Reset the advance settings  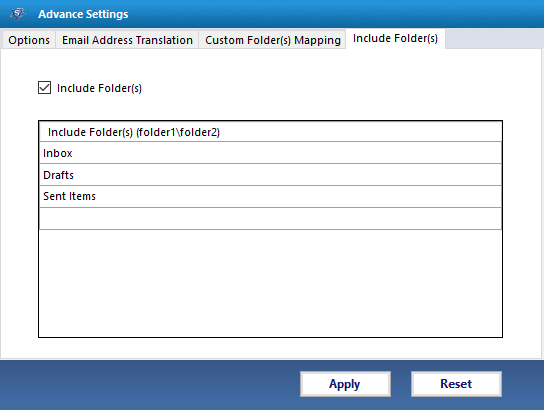point(456,384)
